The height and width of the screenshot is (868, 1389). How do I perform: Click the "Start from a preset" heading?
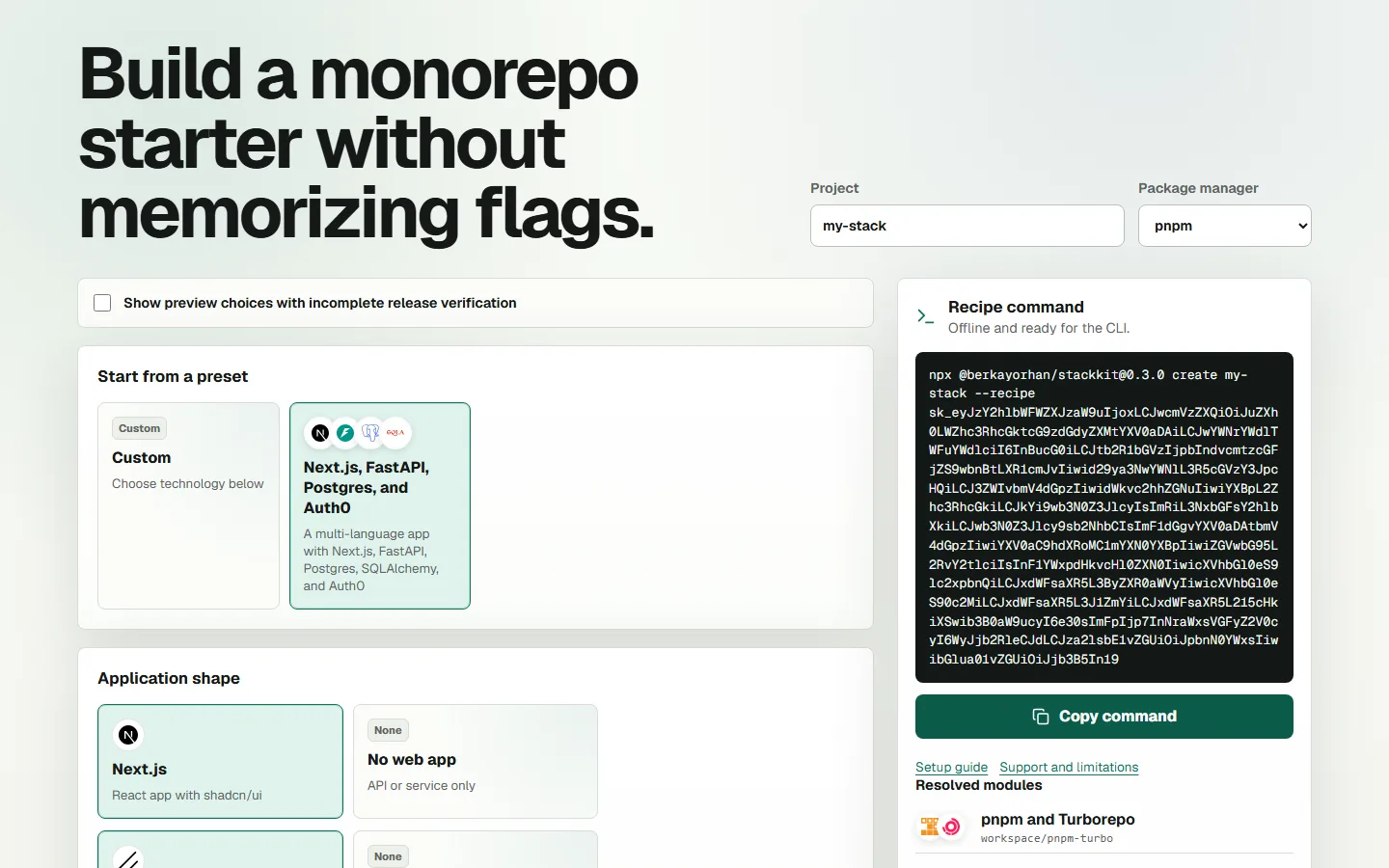[x=173, y=376]
